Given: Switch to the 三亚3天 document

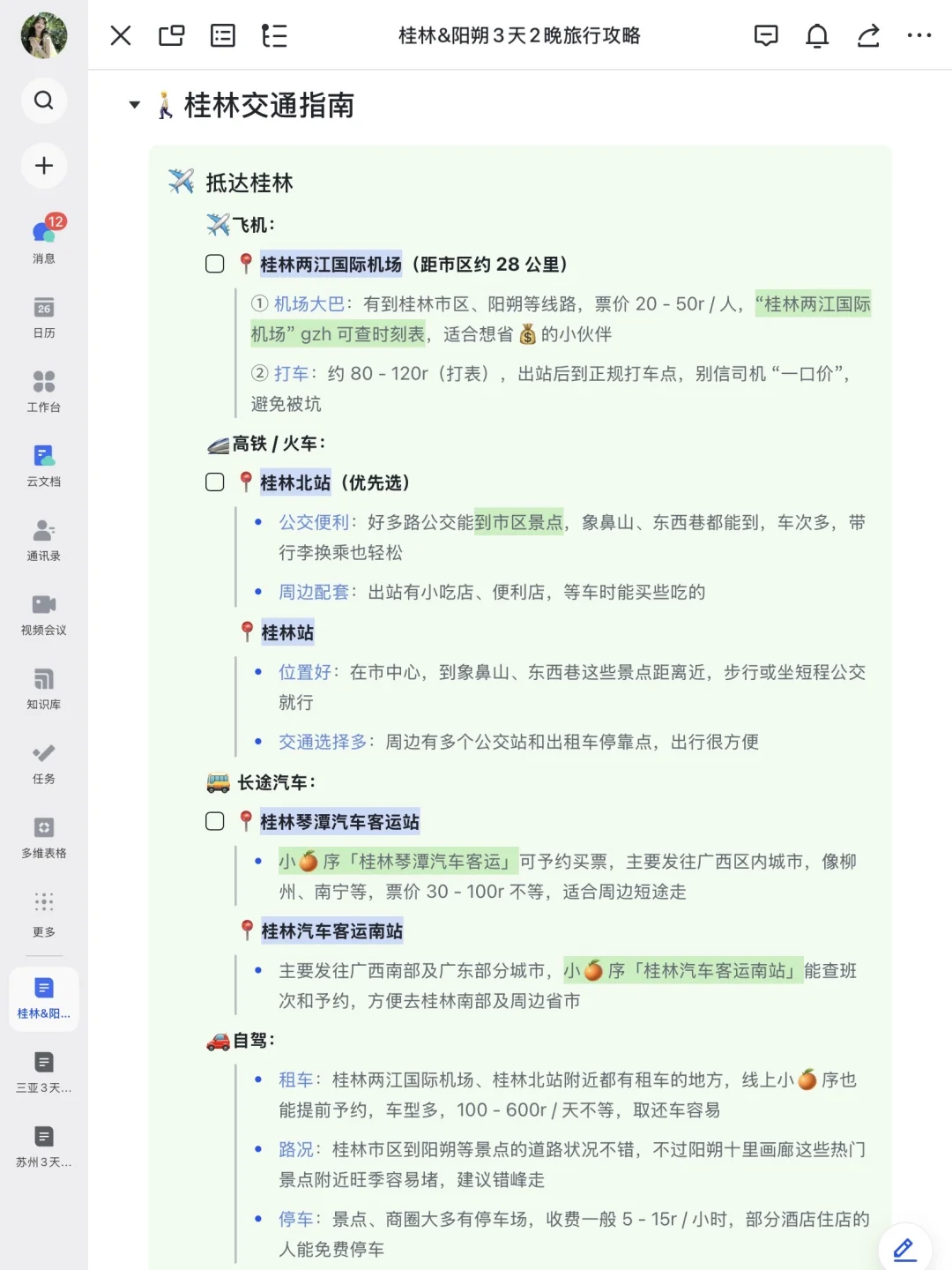Looking at the screenshot, I should tap(44, 1072).
